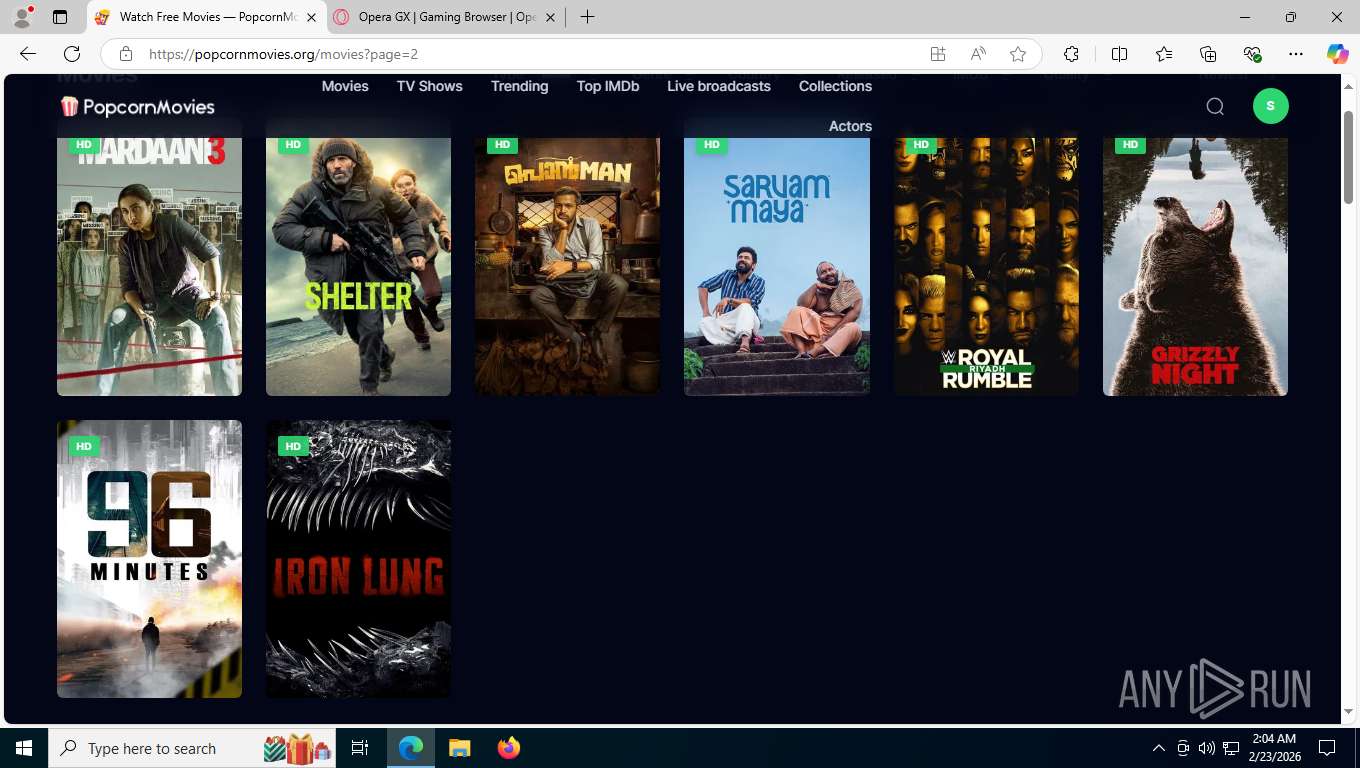Viewport: 1360px width, 768px height.
Task: Open the Extensions puzzle icon
Action: (x=1071, y=54)
